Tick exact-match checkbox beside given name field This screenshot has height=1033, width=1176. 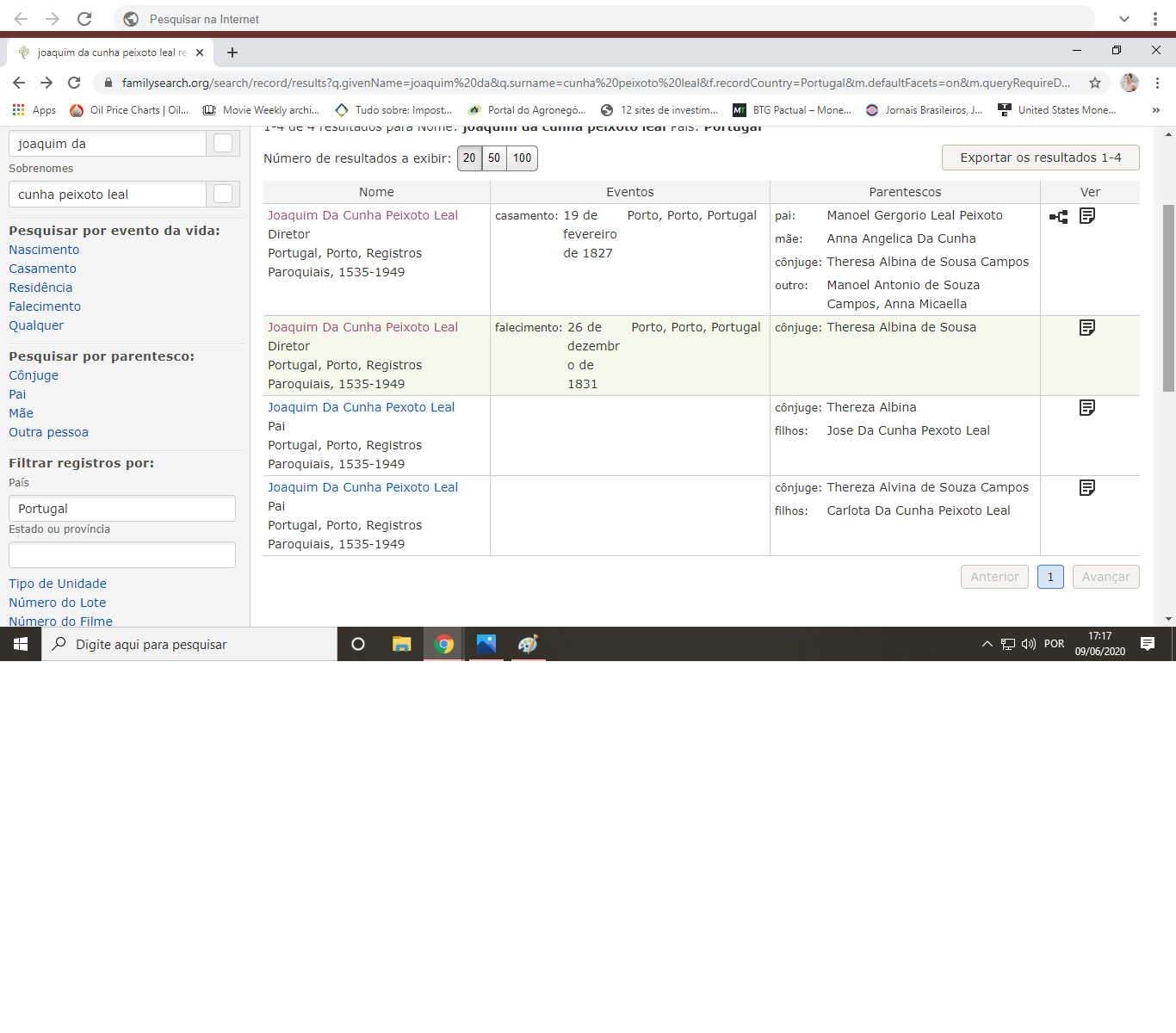tap(223, 144)
